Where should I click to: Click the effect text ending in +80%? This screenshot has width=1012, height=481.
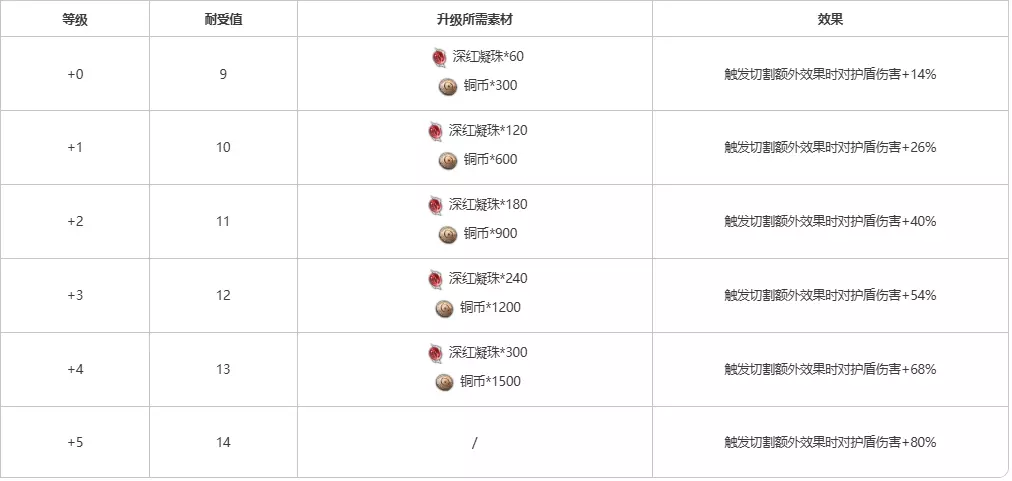coord(830,442)
